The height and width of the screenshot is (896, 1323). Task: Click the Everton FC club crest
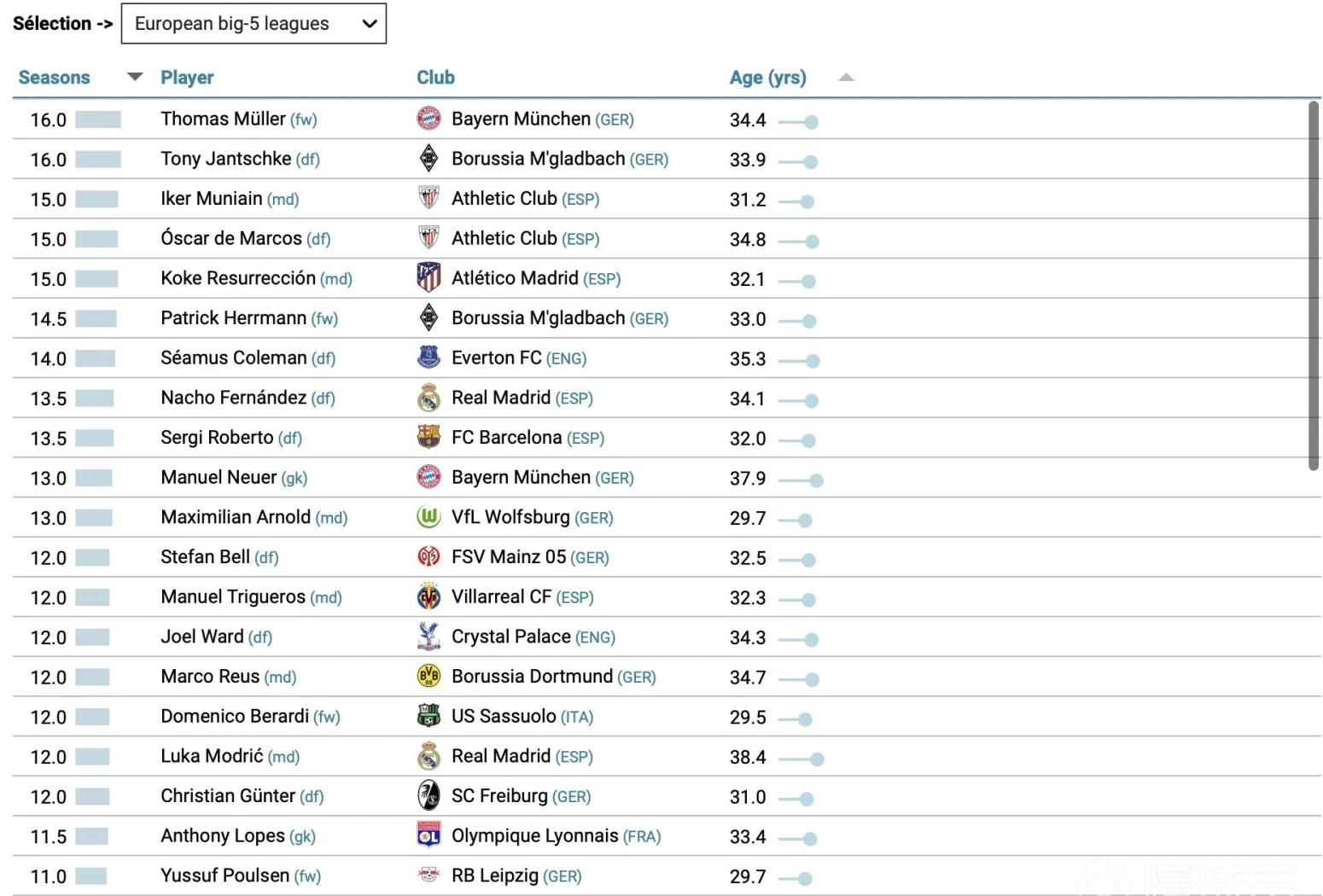tap(428, 358)
